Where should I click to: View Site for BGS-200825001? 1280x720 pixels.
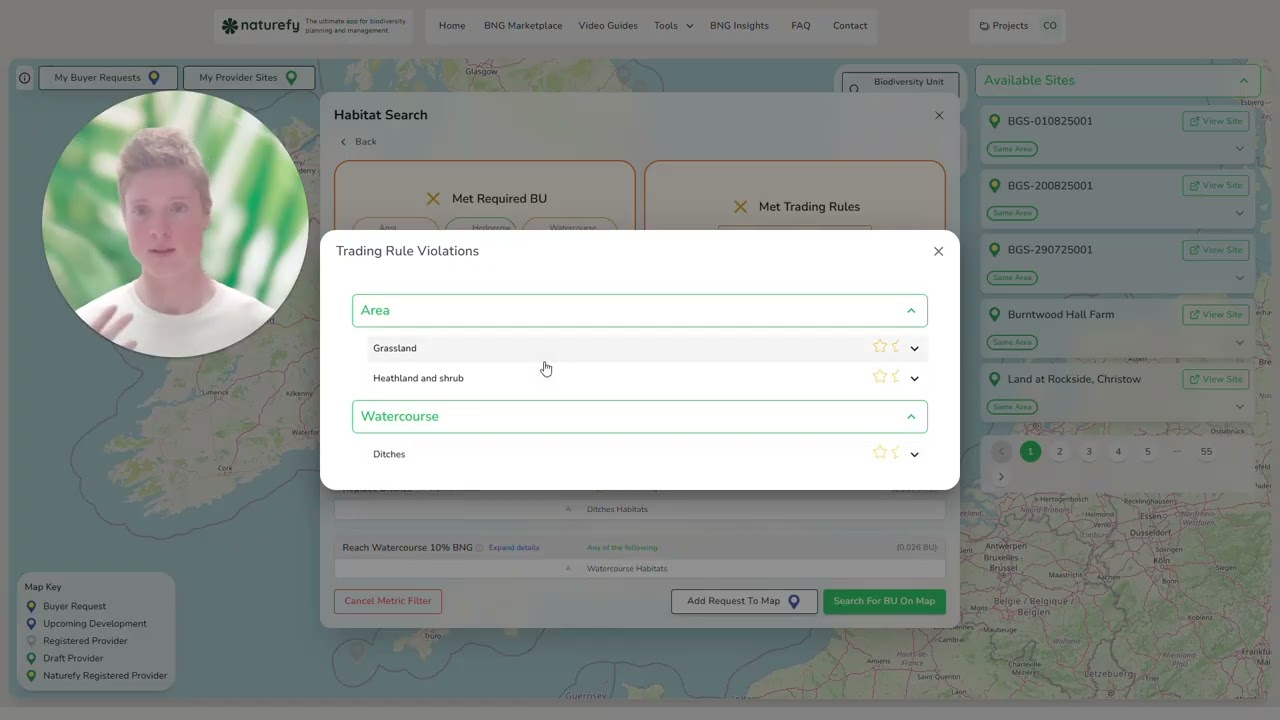(1216, 185)
